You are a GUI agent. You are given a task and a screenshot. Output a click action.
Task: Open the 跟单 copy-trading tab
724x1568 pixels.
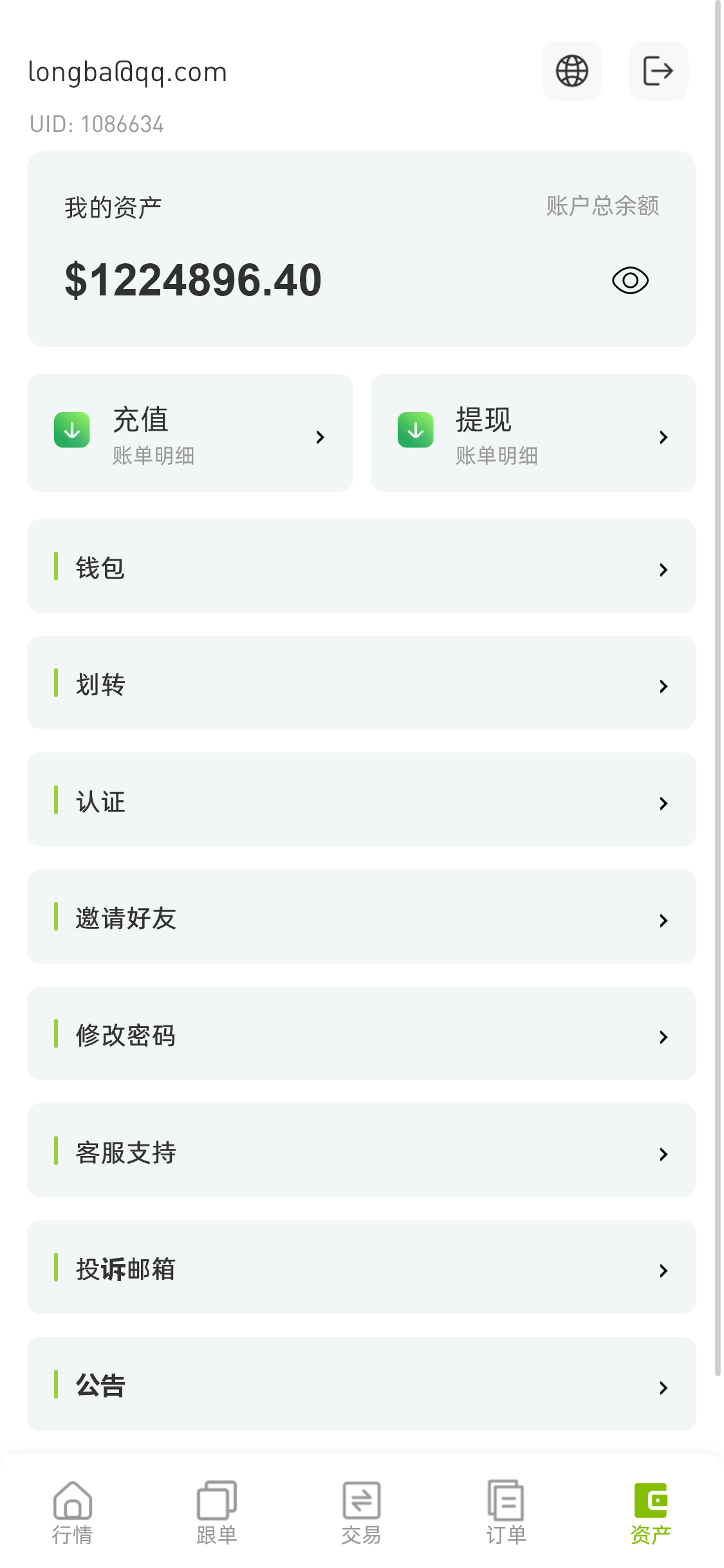pyautogui.click(x=217, y=1513)
